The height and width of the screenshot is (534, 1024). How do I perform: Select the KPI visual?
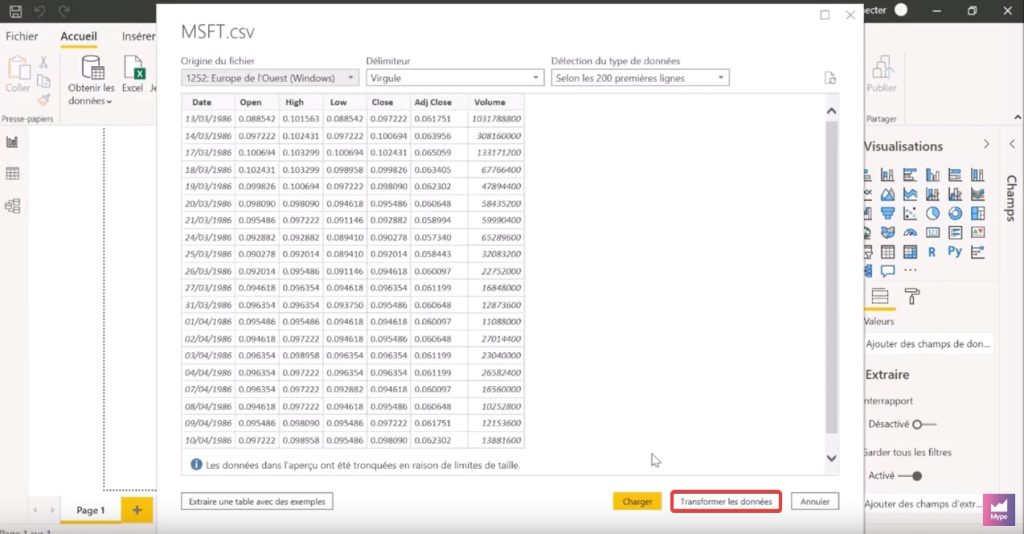coord(978,232)
